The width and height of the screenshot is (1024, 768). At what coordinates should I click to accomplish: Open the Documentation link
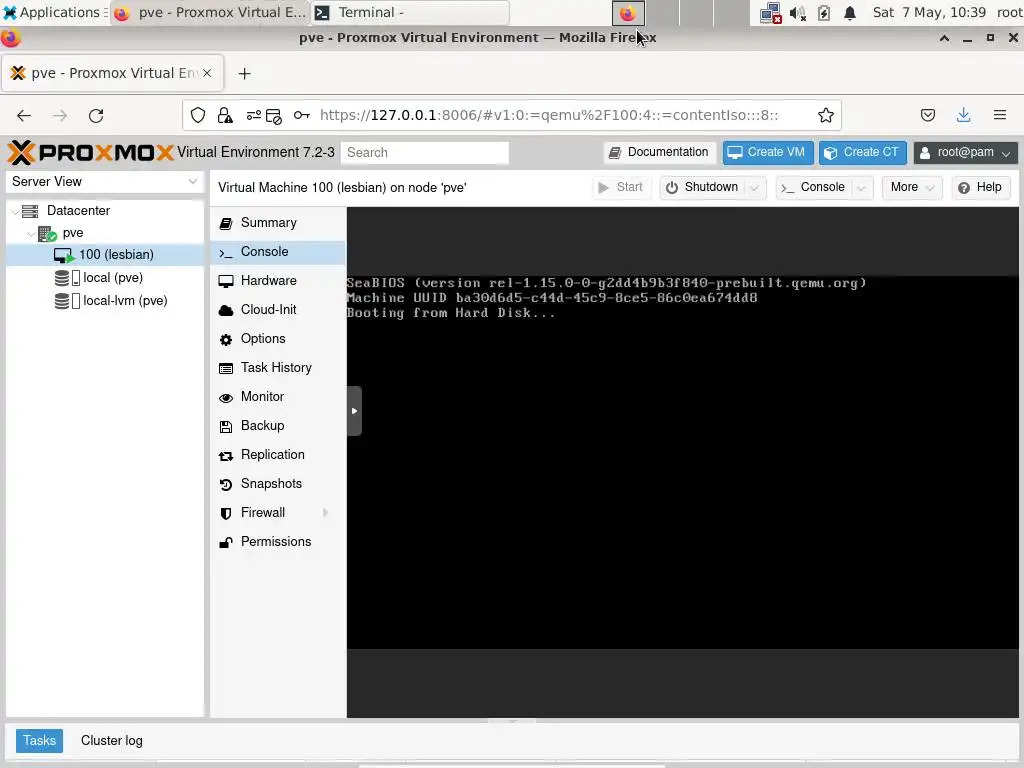click(659, 153)
